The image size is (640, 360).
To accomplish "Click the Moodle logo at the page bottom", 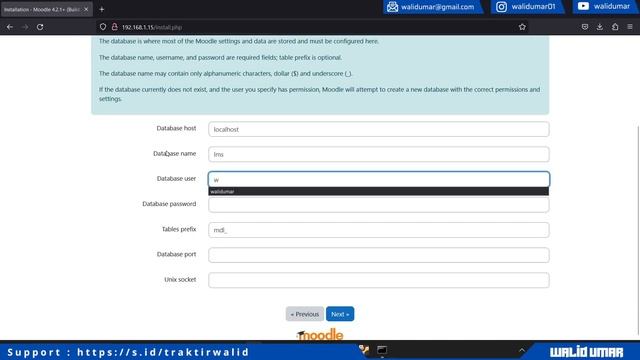I will [x=320, y=334].
